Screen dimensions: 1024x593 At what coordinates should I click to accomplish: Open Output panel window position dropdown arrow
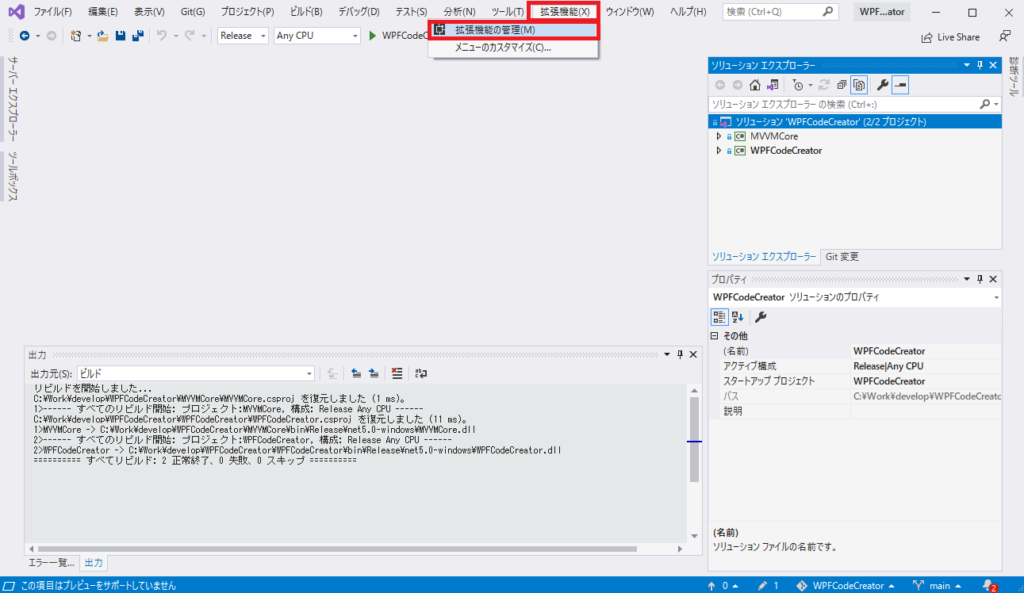click(667, 355)
